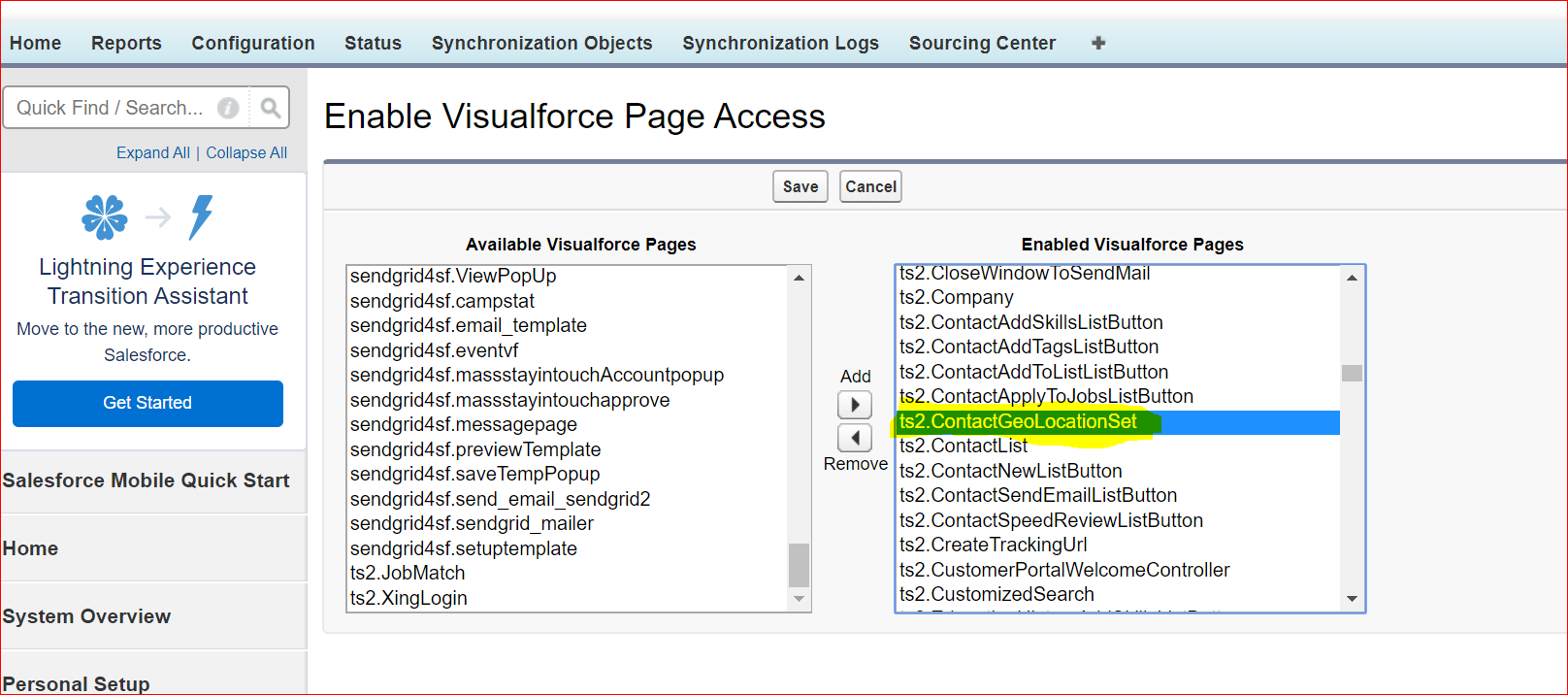Click the Available Pages scrollbar thumb
Screen dimensions: 1568x695
point(799,565)
